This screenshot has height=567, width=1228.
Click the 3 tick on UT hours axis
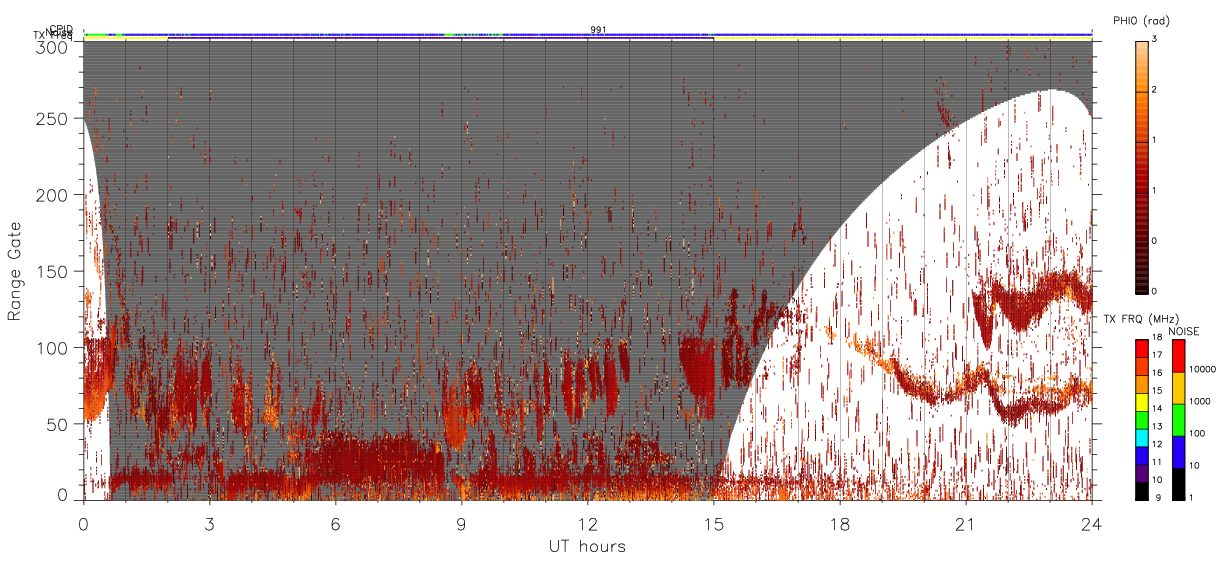pos(210,523)
